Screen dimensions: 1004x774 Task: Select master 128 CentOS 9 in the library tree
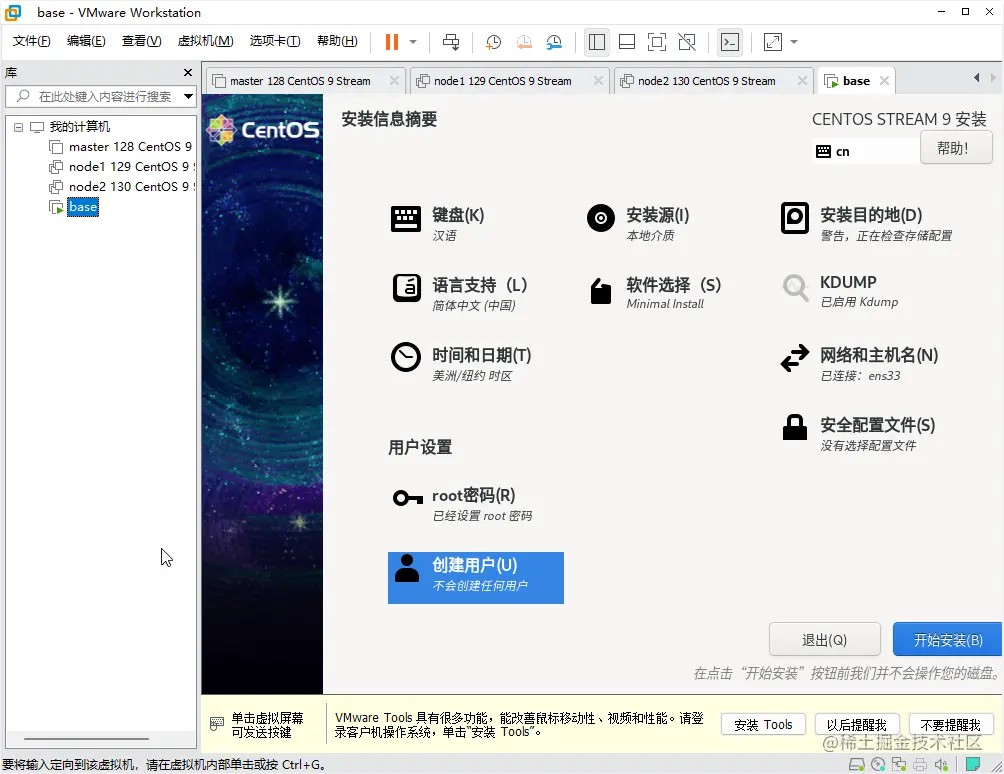point(121,147)
